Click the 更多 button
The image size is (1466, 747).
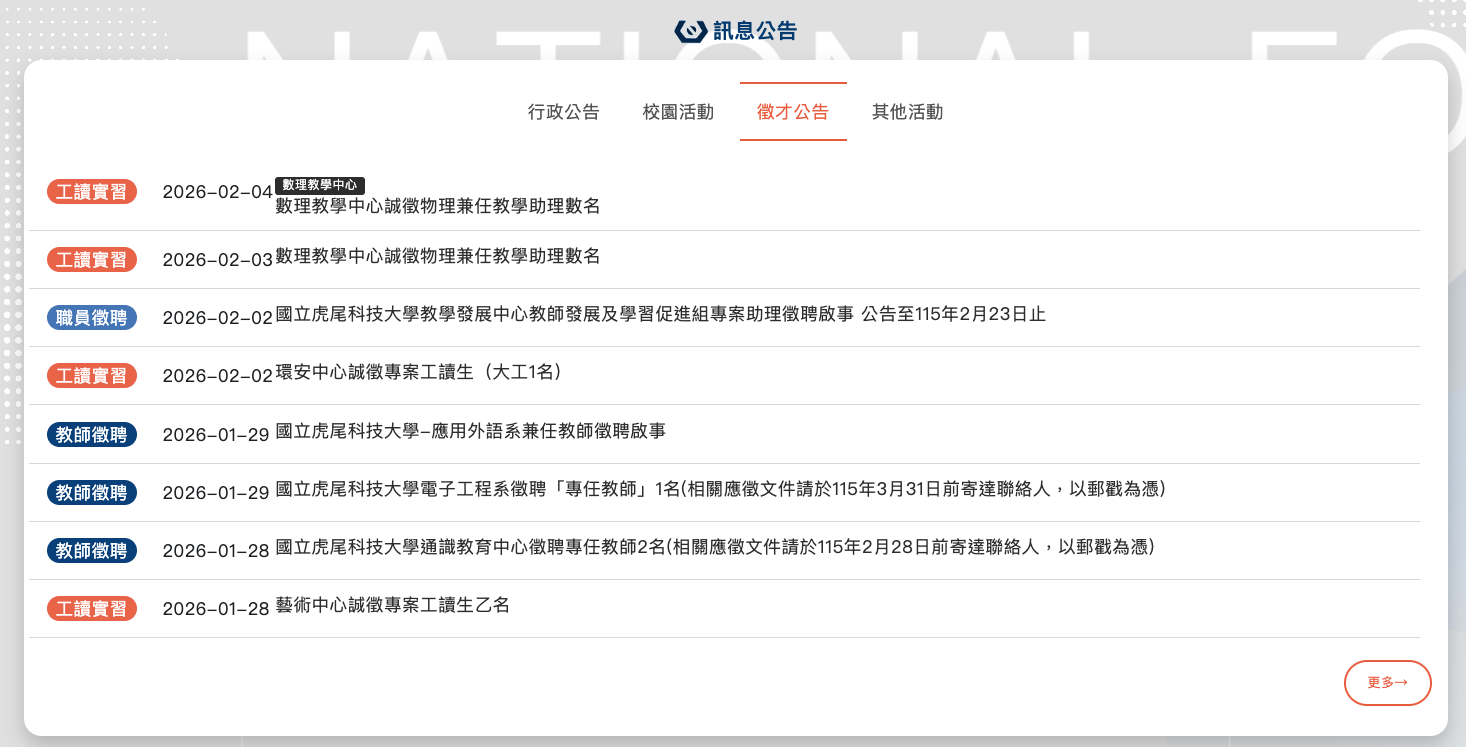pyautogui.click(x=1387, y=682)
